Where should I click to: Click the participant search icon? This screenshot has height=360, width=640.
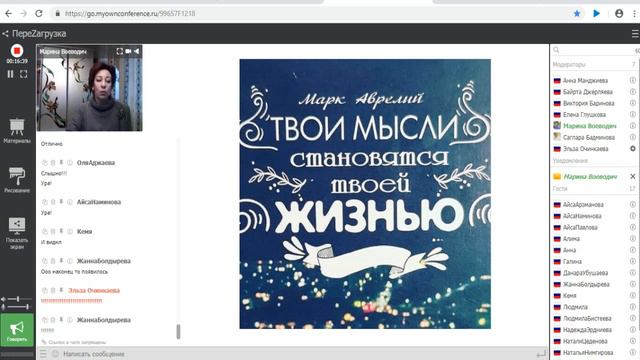[x=556, y=50]
